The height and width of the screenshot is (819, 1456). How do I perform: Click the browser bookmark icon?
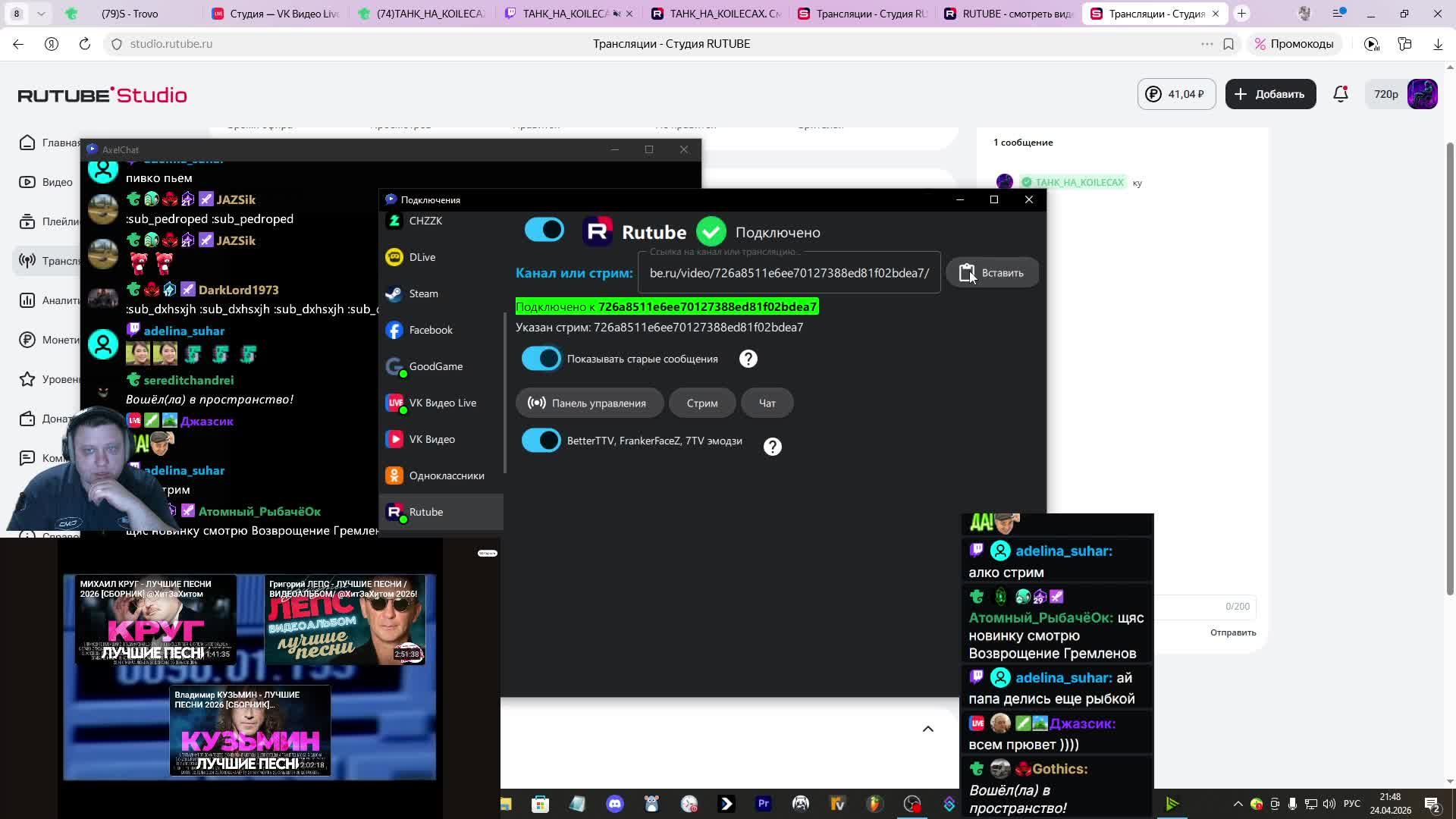coord(1228,44)
